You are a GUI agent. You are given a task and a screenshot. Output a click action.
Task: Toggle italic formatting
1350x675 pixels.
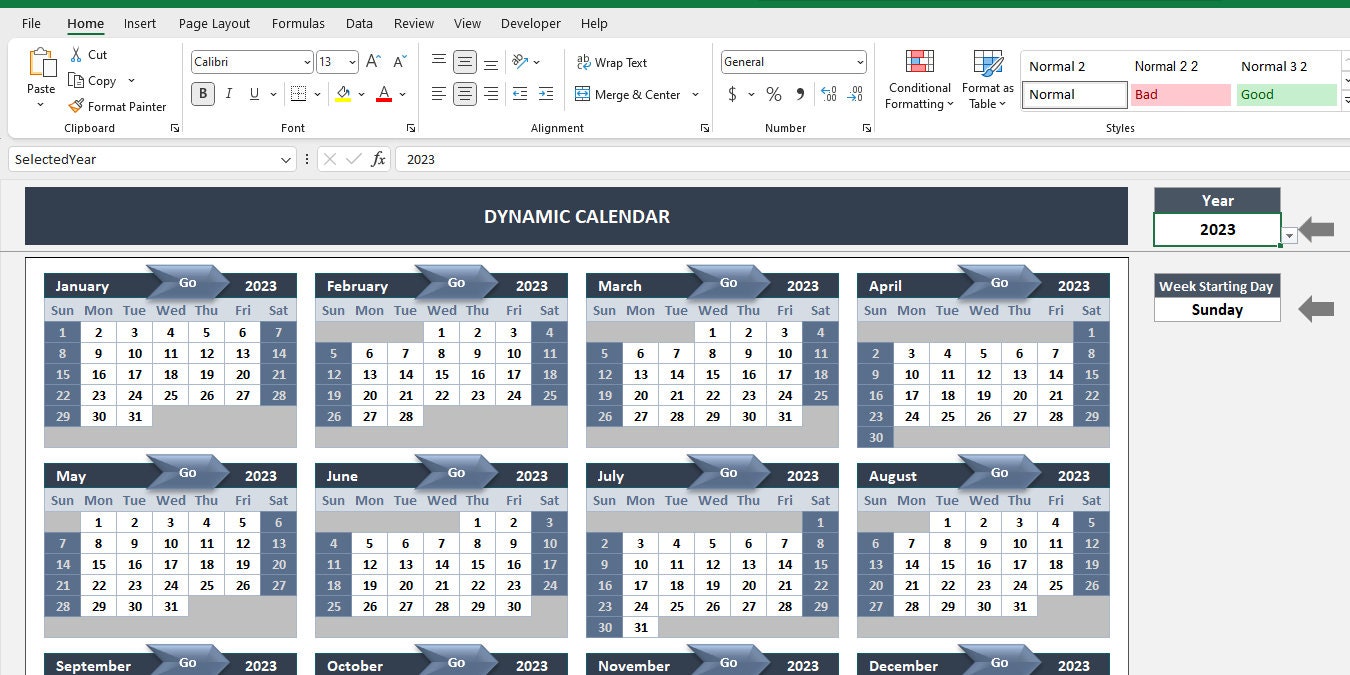(x=228, y=93)
